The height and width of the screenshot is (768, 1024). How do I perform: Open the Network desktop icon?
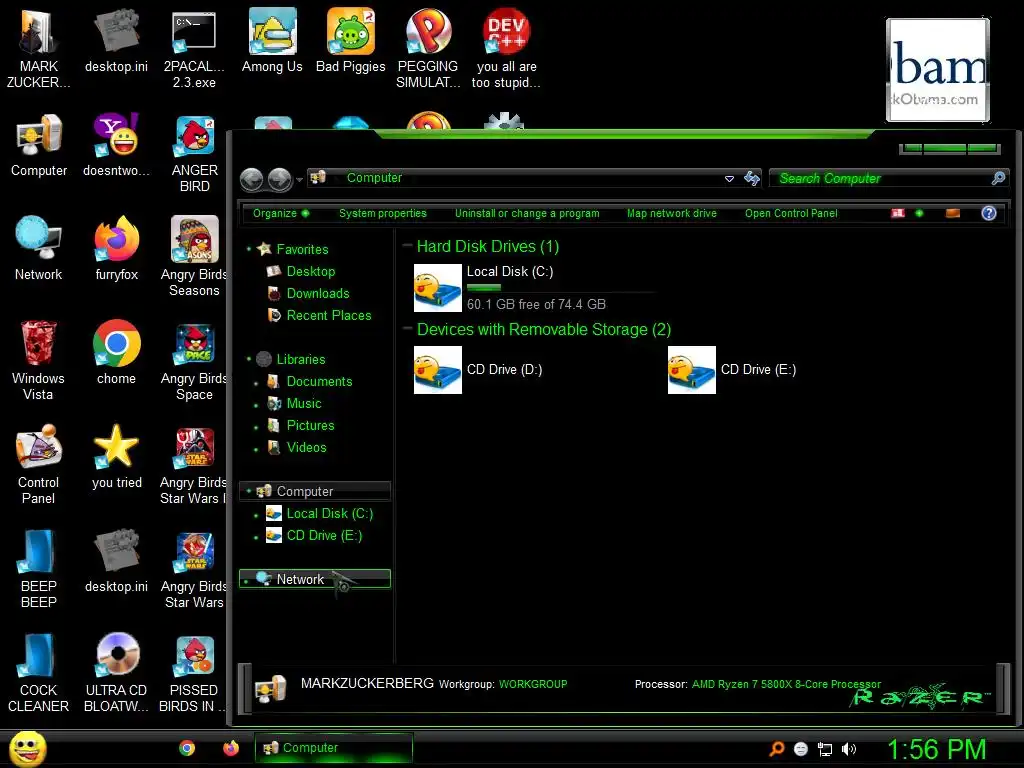tap(39, 249)
